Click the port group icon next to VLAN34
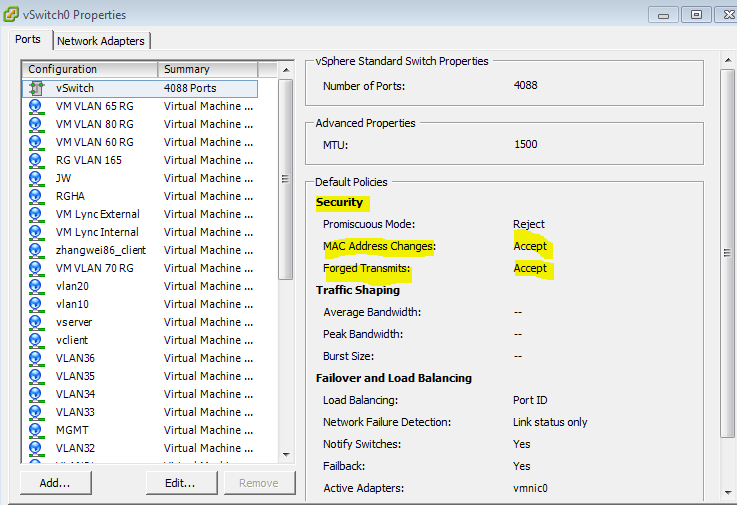 click(36, 394)
